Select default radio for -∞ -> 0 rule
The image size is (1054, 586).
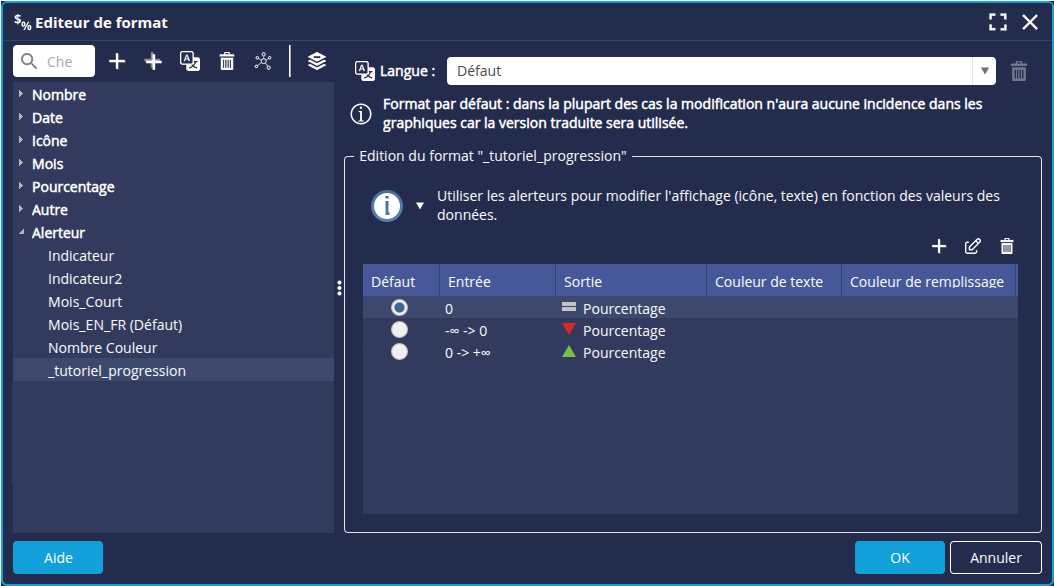click(x=399, y=330)
